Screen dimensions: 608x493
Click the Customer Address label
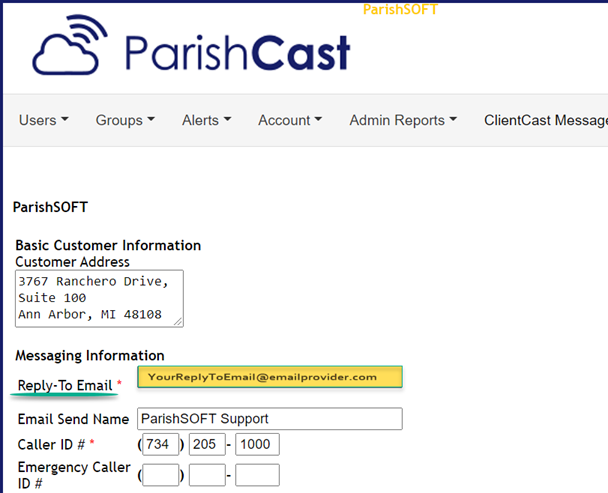(73, 262)
